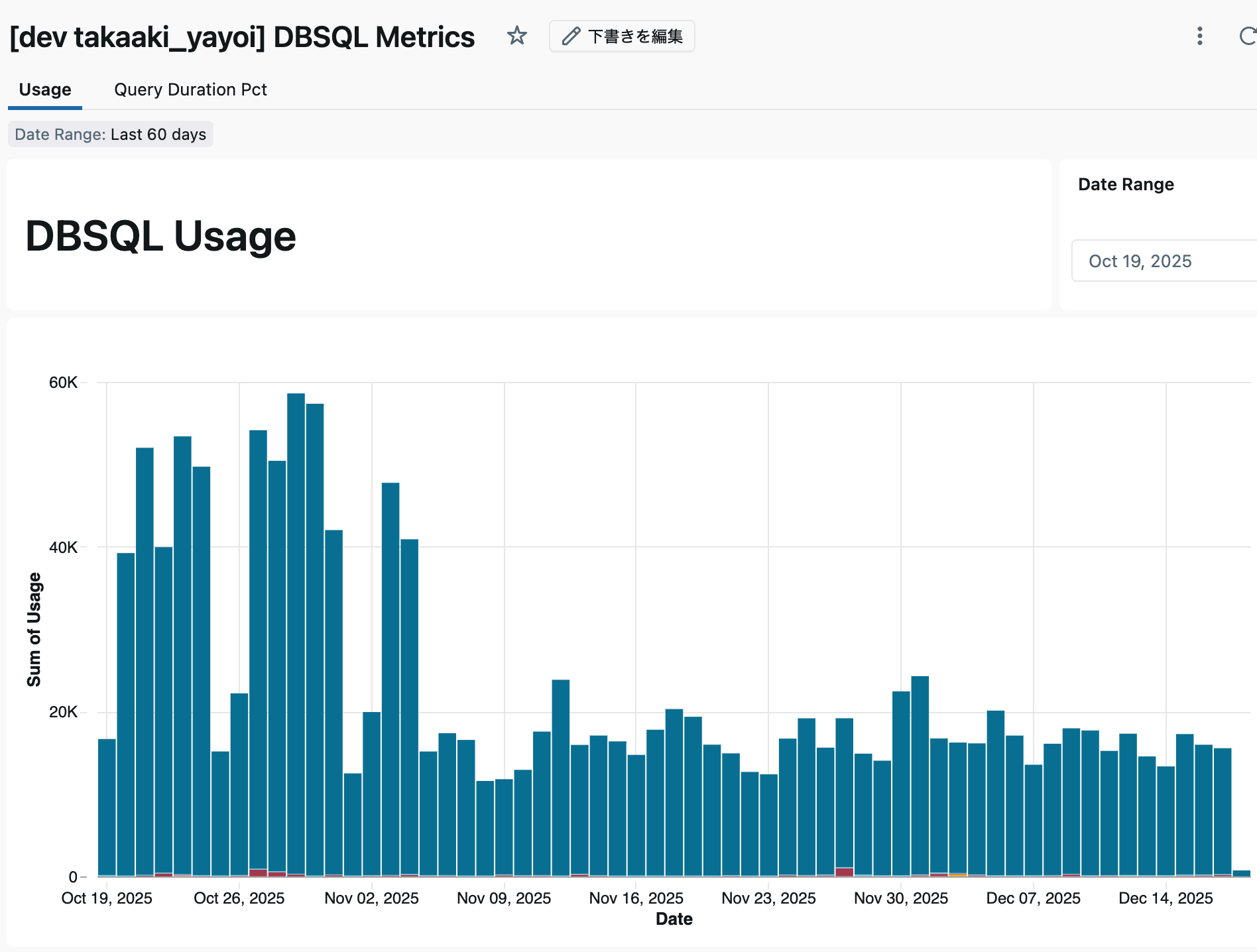Screen dimensions: 1257x952
Task: Select the Usage tab
Action: pyautogui.click(x=44, y=89)
